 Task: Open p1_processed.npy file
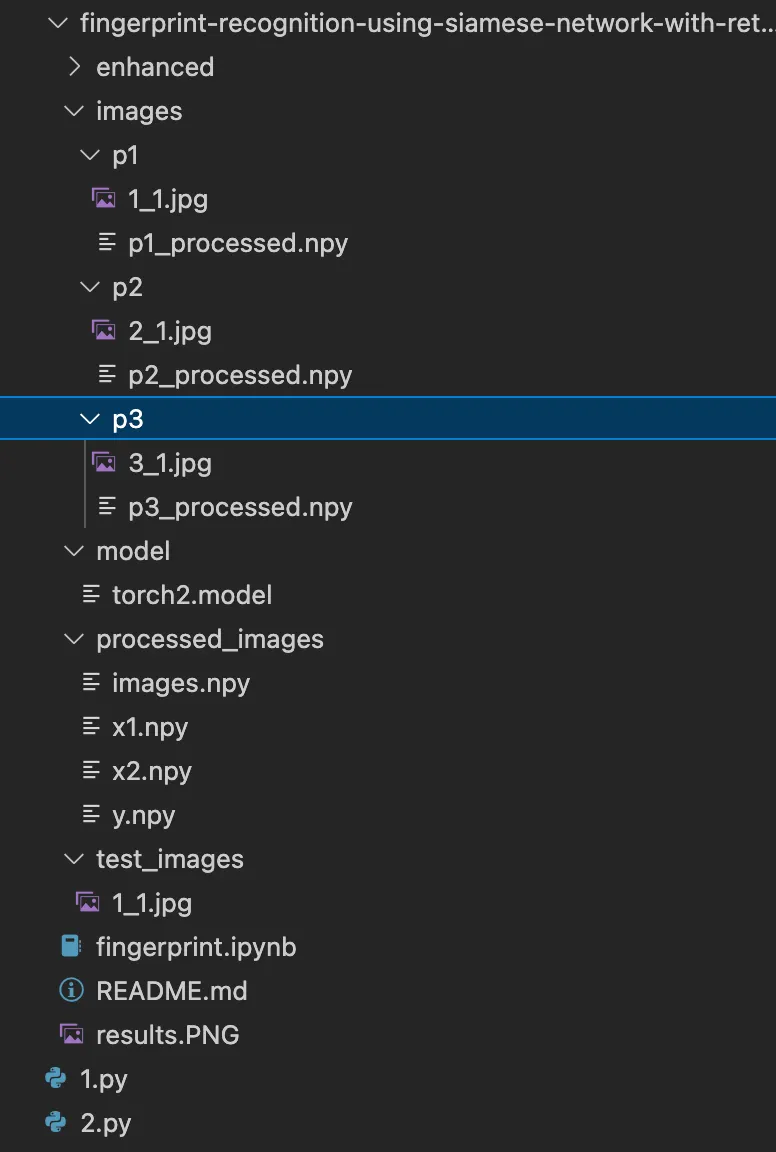click(237, 242)
